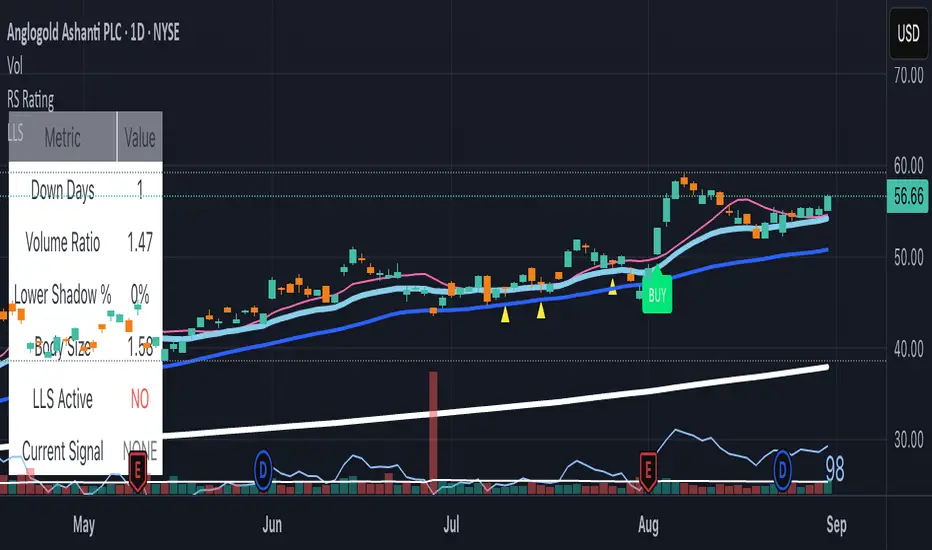Screen dimensions: 932x550
Task: Click the RS Rating value 98
Action: (x=835, y=470)
